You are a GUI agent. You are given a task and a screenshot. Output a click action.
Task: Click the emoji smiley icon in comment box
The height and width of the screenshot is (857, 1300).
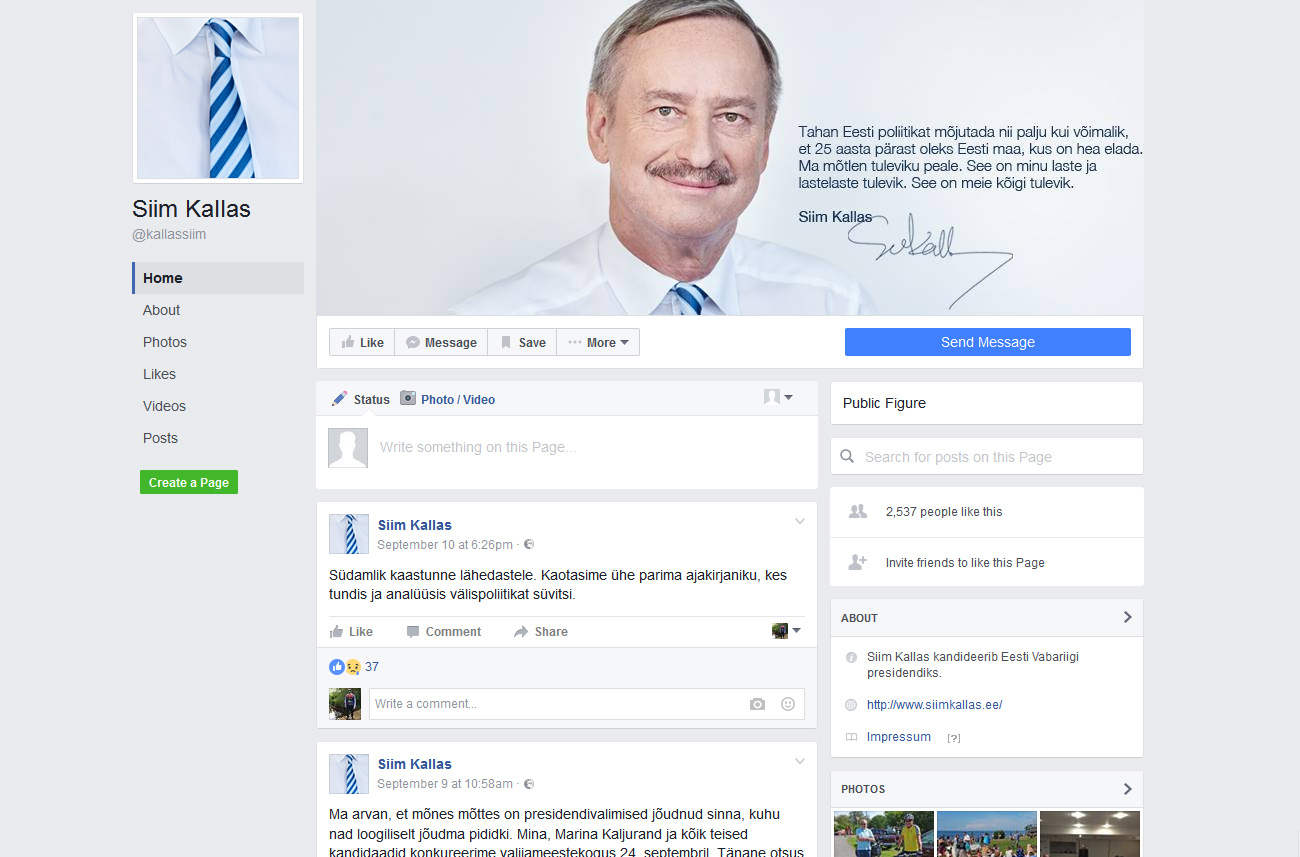(x=788, y=704)
